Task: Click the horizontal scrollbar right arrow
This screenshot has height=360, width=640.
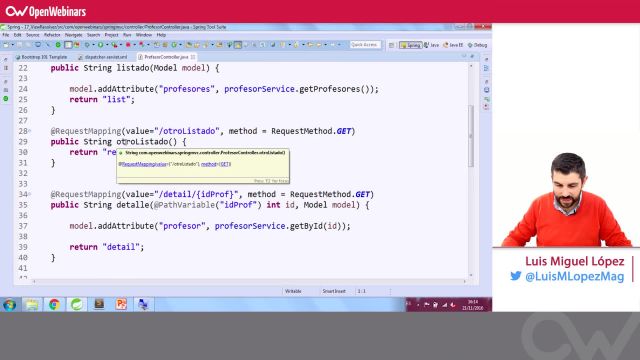Action: click(464, 282)
